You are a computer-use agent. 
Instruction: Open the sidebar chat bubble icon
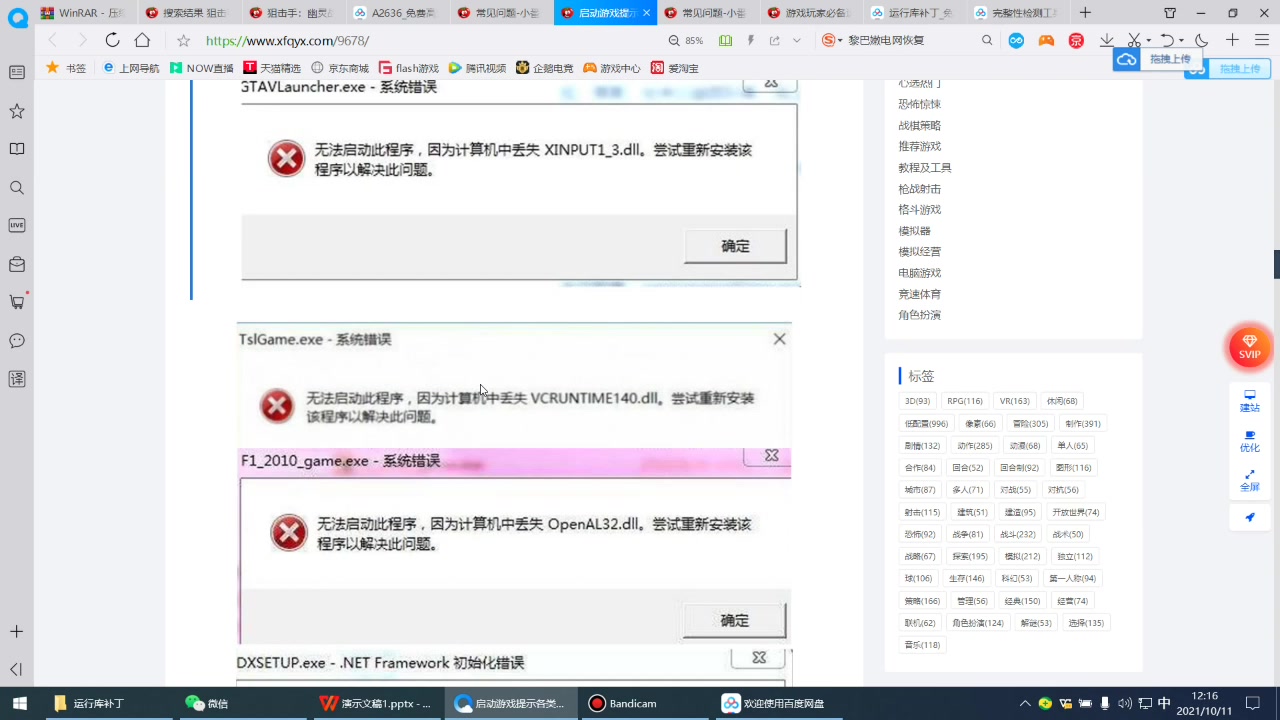[17, 340]
